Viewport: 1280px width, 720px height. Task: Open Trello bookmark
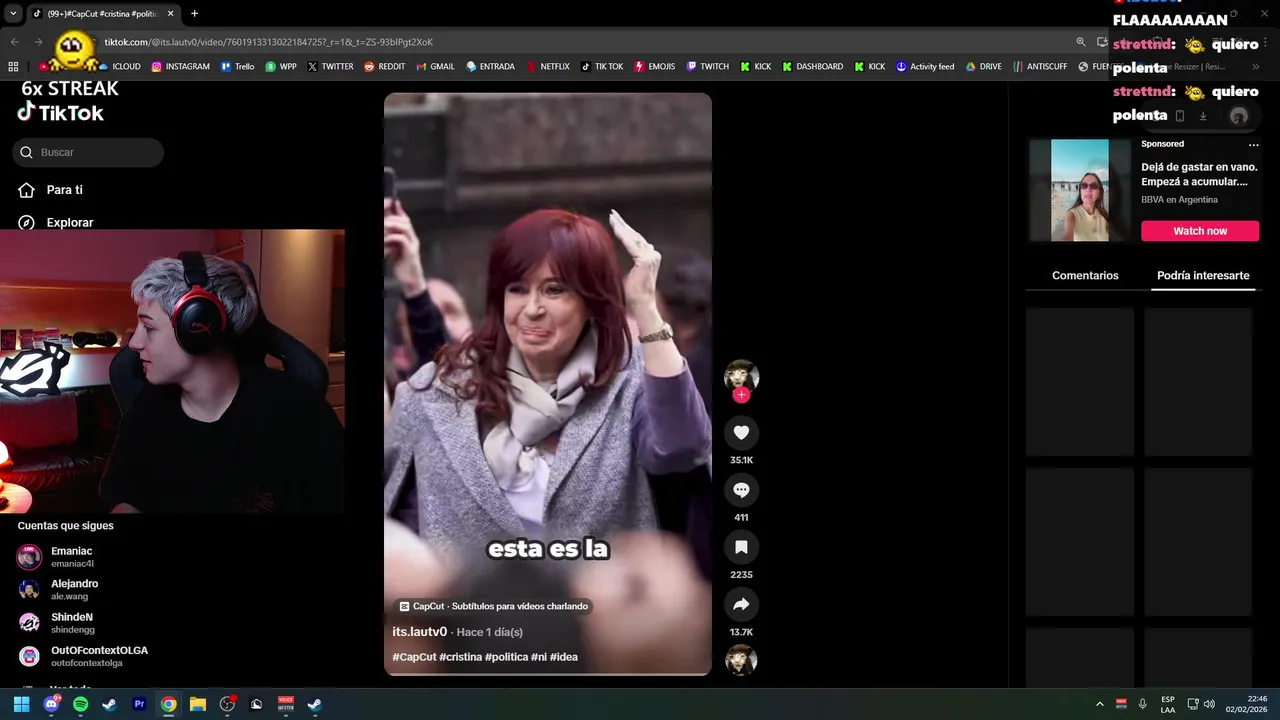click(238, 67)
